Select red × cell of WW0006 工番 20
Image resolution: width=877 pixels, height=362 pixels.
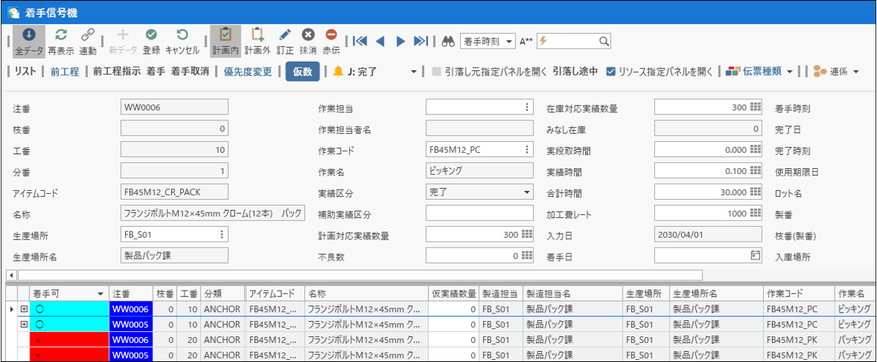(x=69, y=340)
